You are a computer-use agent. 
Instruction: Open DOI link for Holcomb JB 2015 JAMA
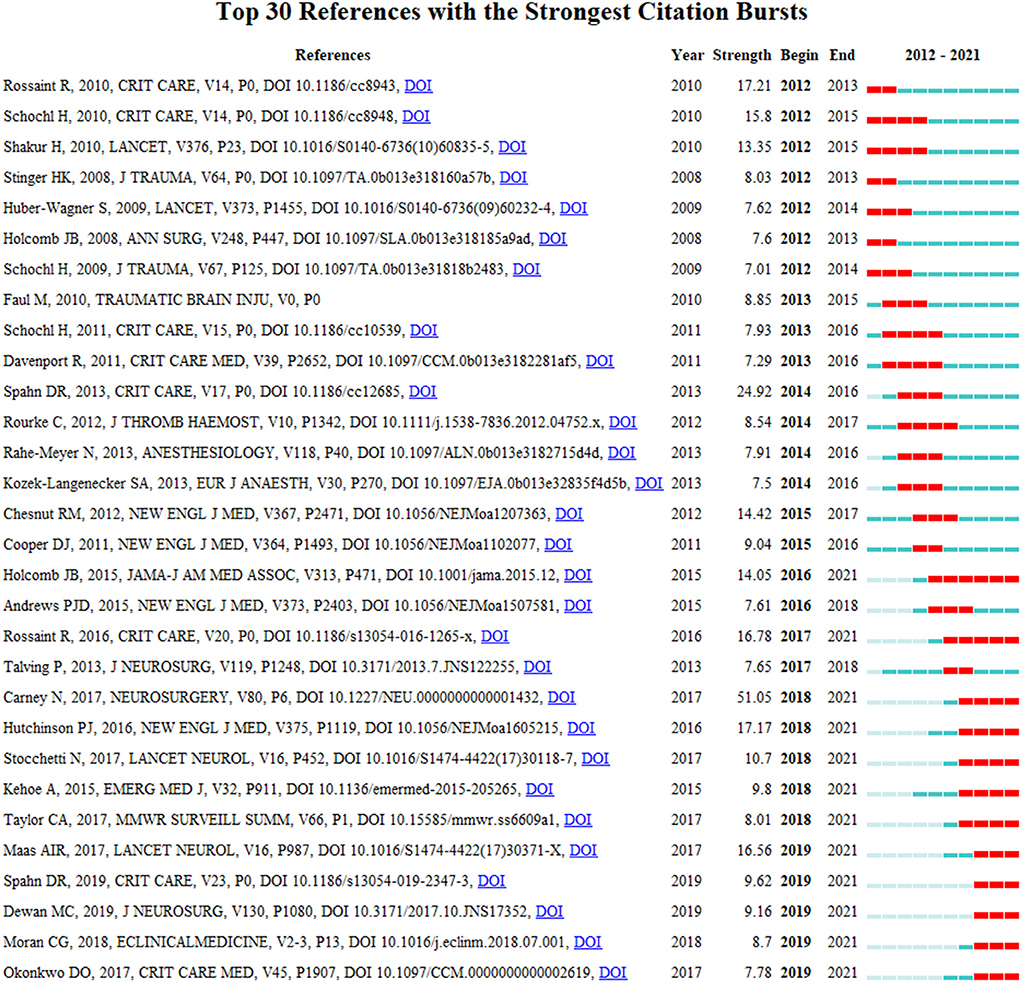coord(578,576)
